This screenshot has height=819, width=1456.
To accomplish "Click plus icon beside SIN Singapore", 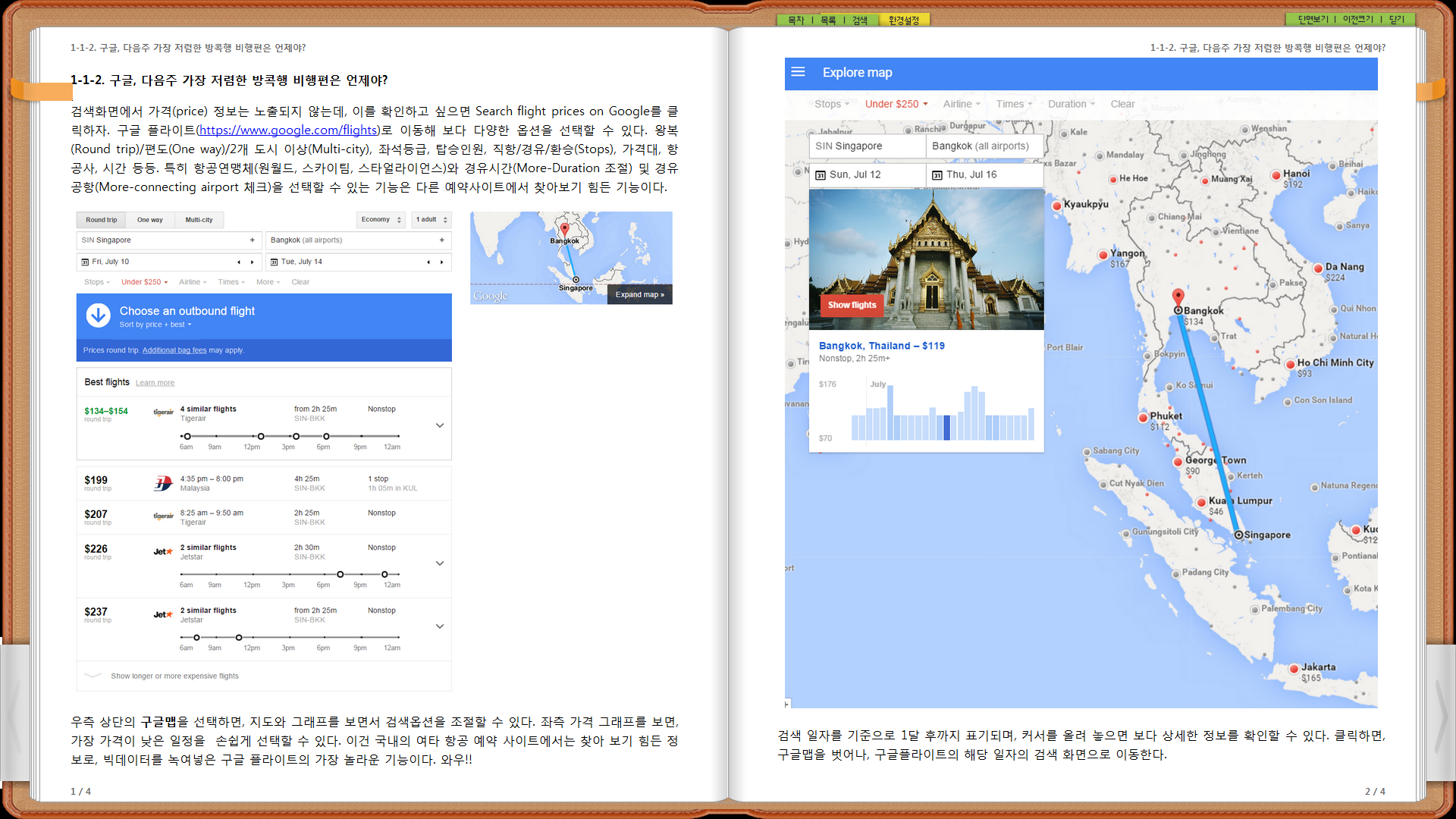I will coord(253,240).
